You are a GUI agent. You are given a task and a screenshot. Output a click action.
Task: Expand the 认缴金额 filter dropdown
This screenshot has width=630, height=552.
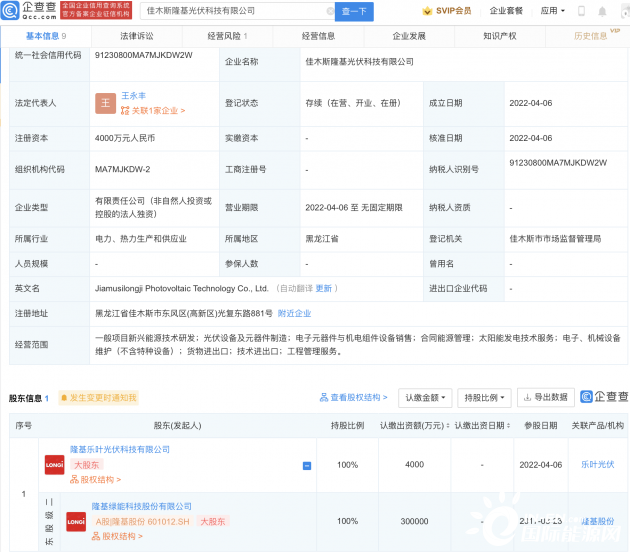425,398
